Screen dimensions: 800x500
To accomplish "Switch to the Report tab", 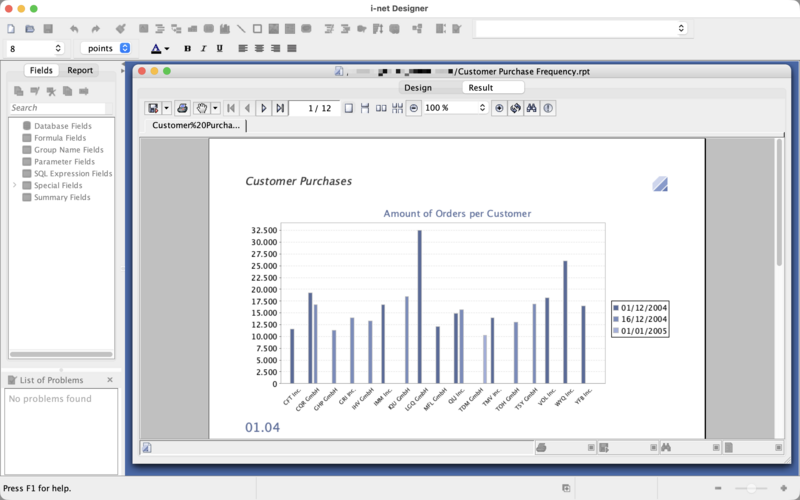I will coord(80,70).
